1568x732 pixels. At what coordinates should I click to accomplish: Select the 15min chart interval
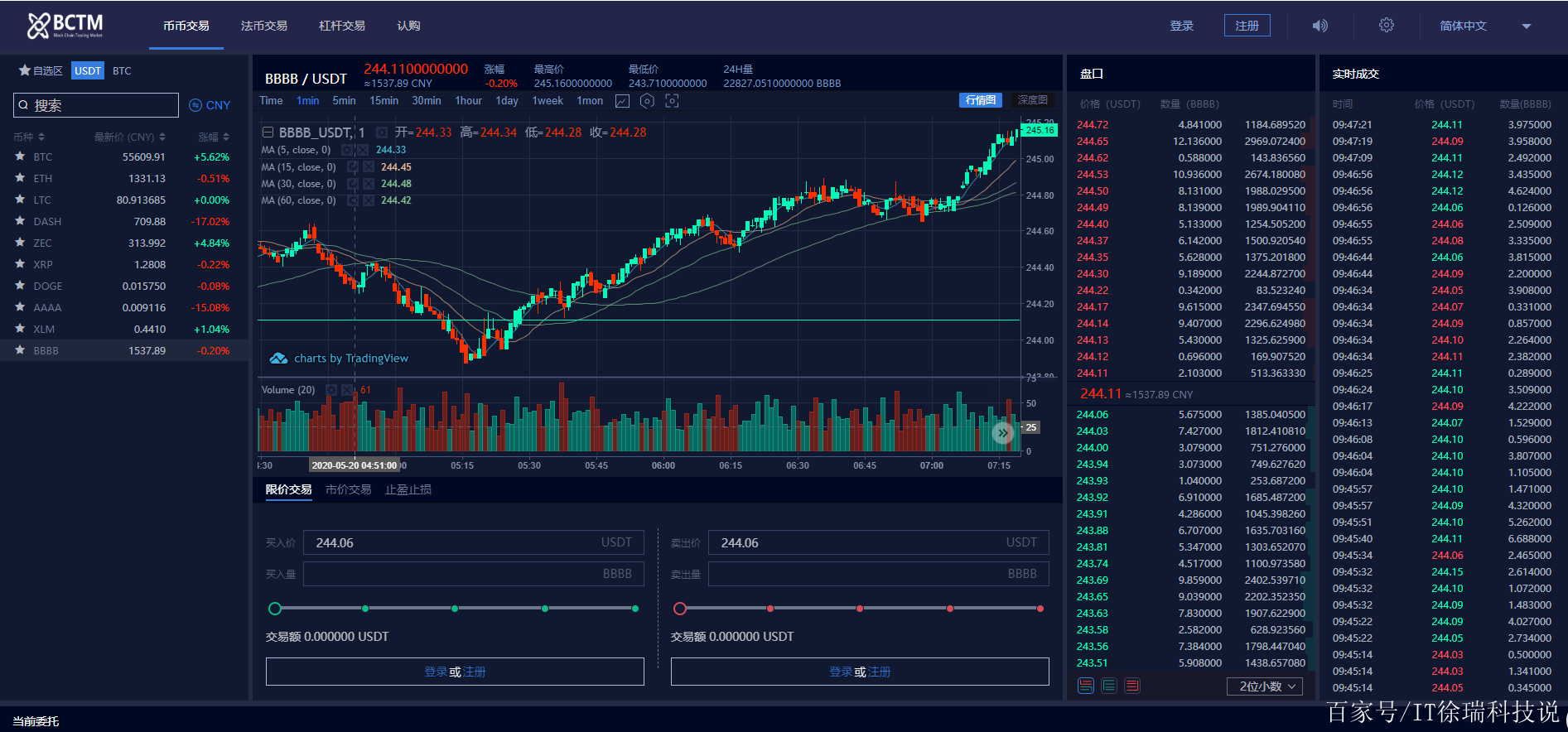click(384, 101)
